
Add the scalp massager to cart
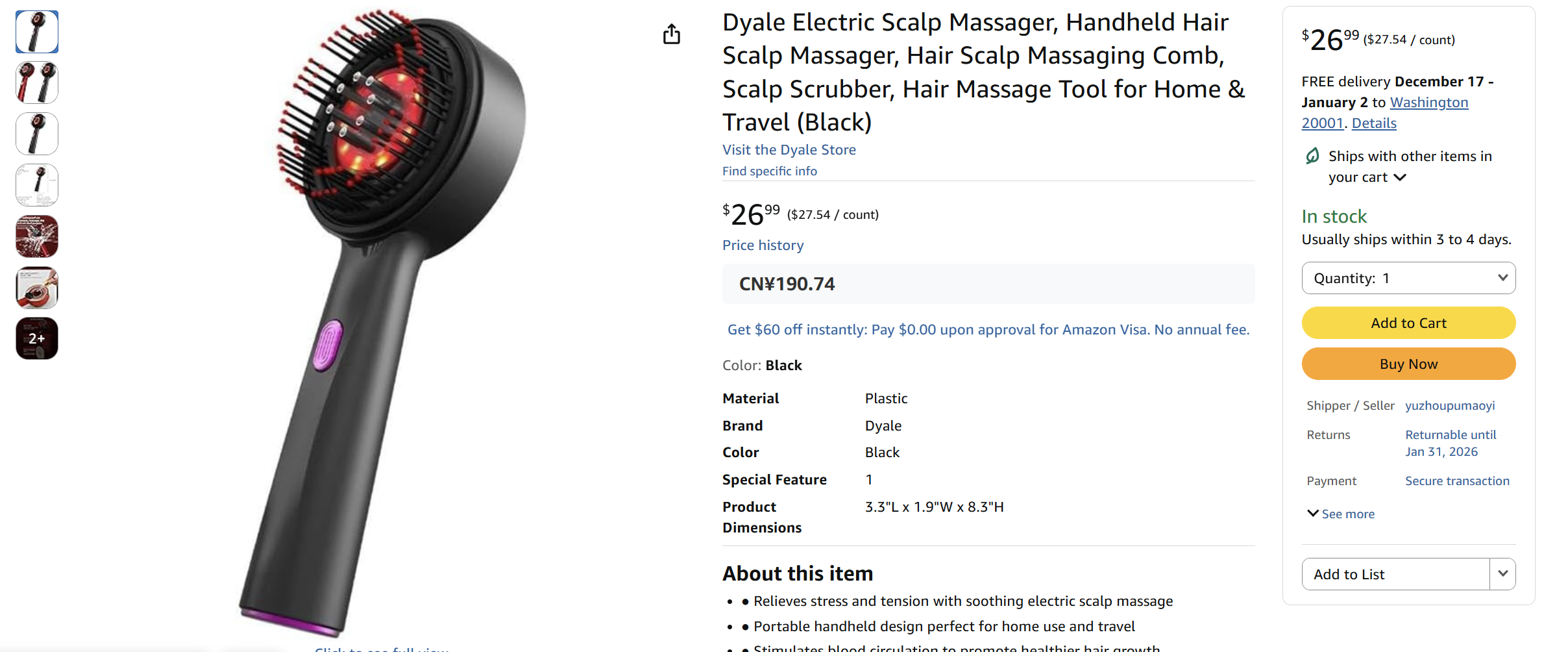(1408, 323)
